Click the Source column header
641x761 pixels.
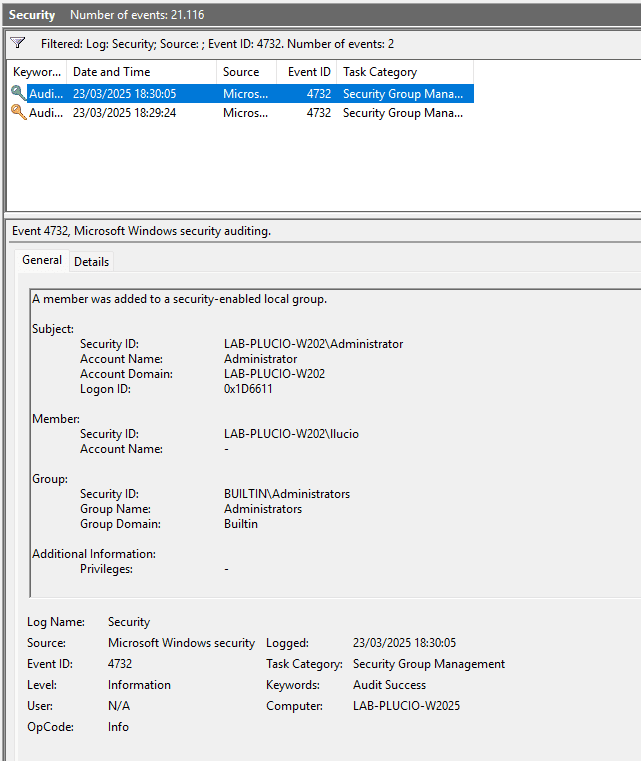click(241, 72)
